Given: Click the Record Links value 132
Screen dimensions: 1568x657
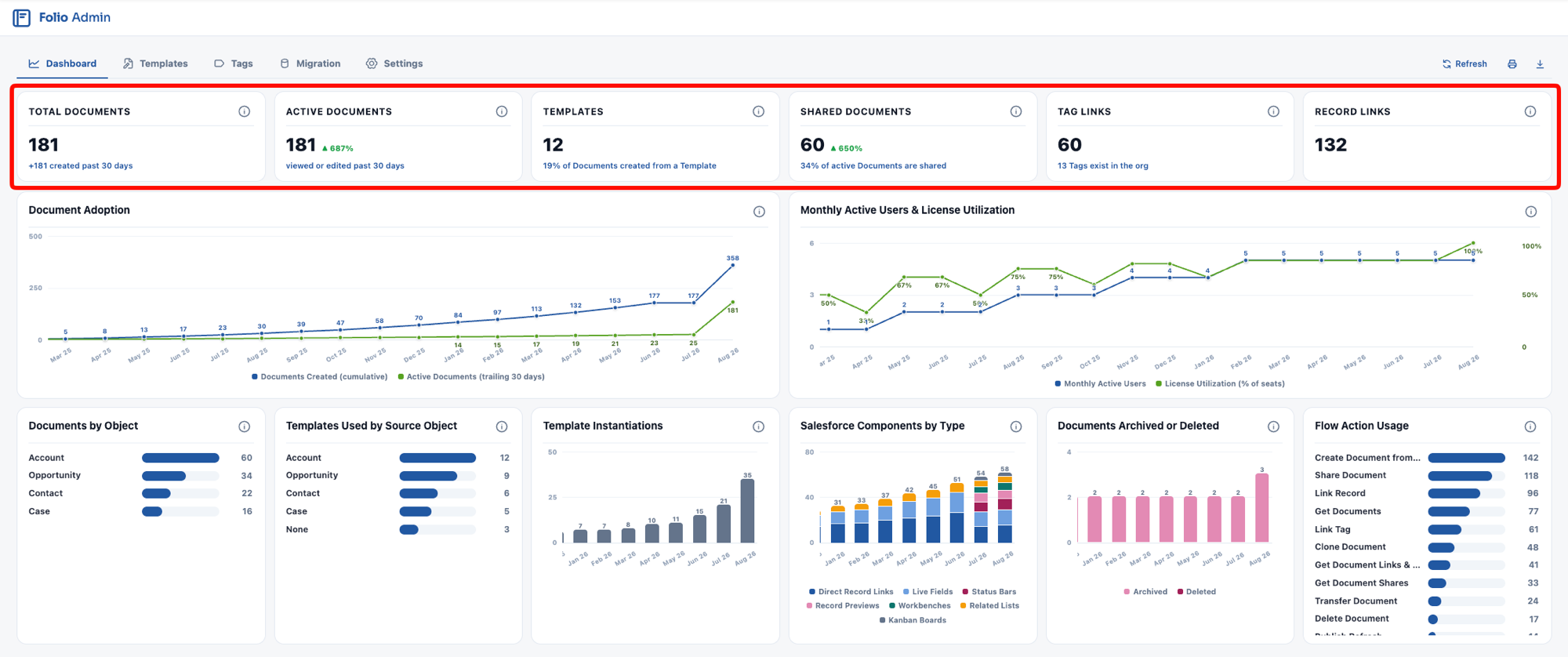Looking at the screenshot, I should pyautogui.click(x=1330, y=145).
